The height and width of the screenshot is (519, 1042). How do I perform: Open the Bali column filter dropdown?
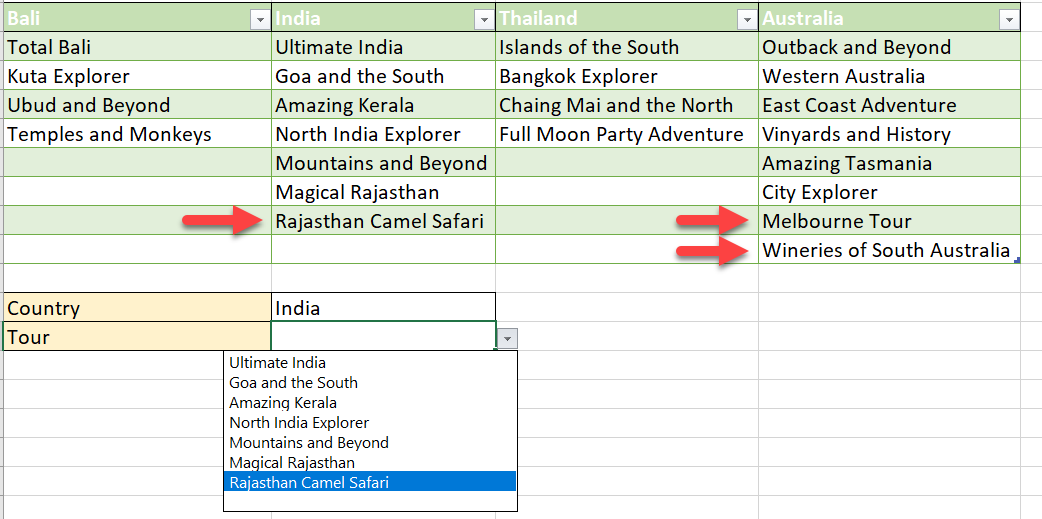260,21
